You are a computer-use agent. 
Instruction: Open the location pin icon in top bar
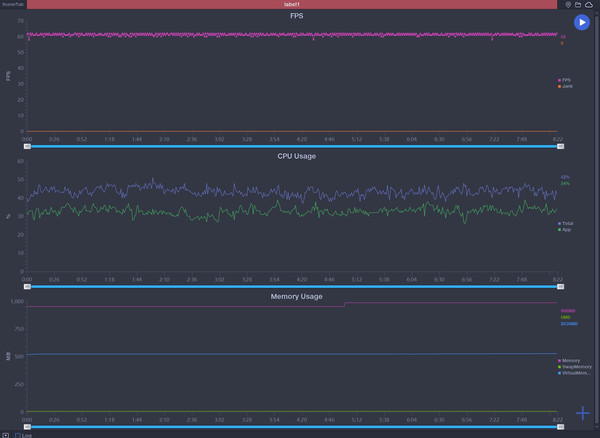pos(568,5)
